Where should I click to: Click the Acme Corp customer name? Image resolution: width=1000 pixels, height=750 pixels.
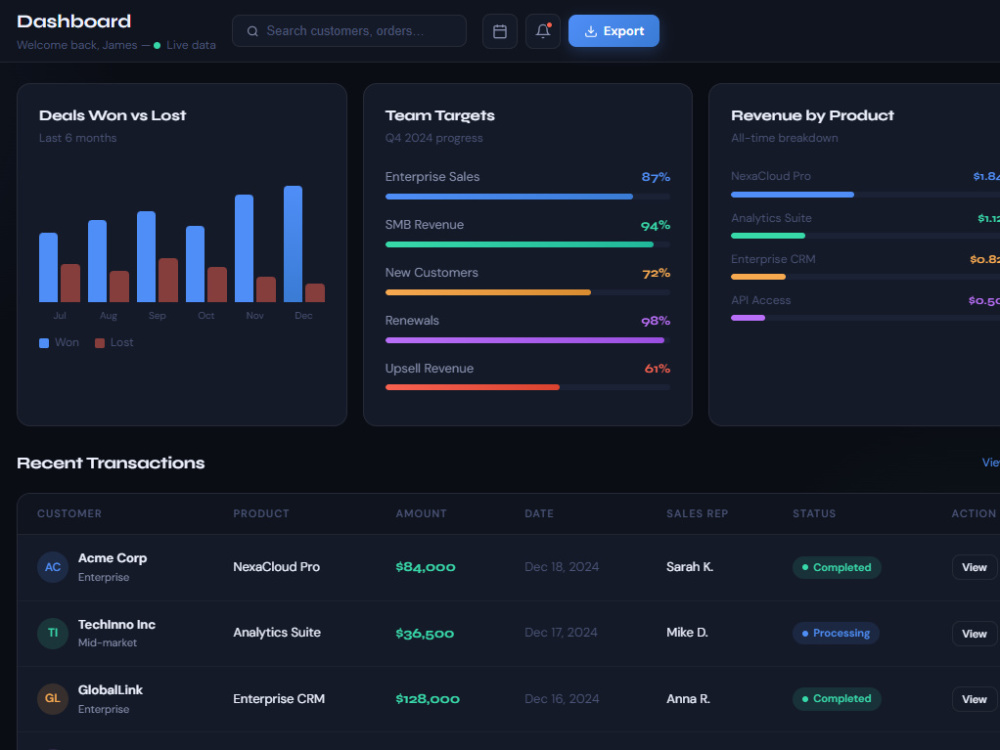coord(112,558)
